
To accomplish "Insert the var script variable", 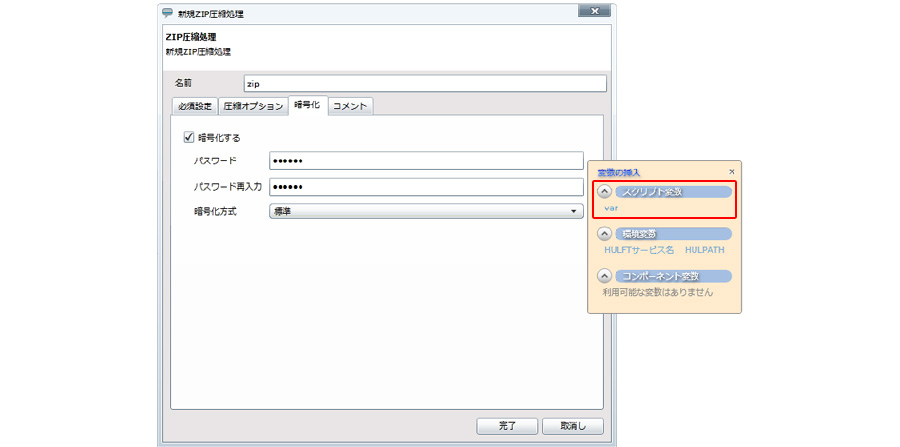I will point(612,208).
